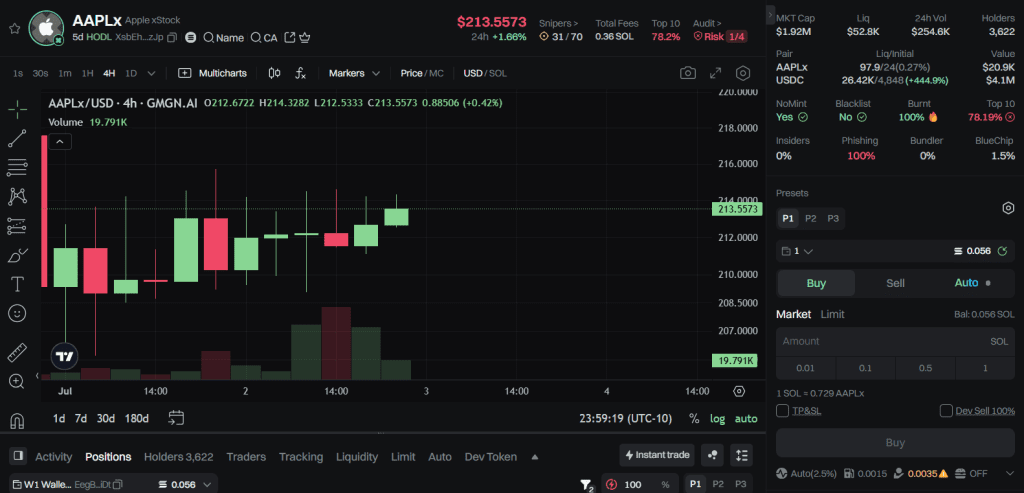Enable TP&SL checkbox

782,411
